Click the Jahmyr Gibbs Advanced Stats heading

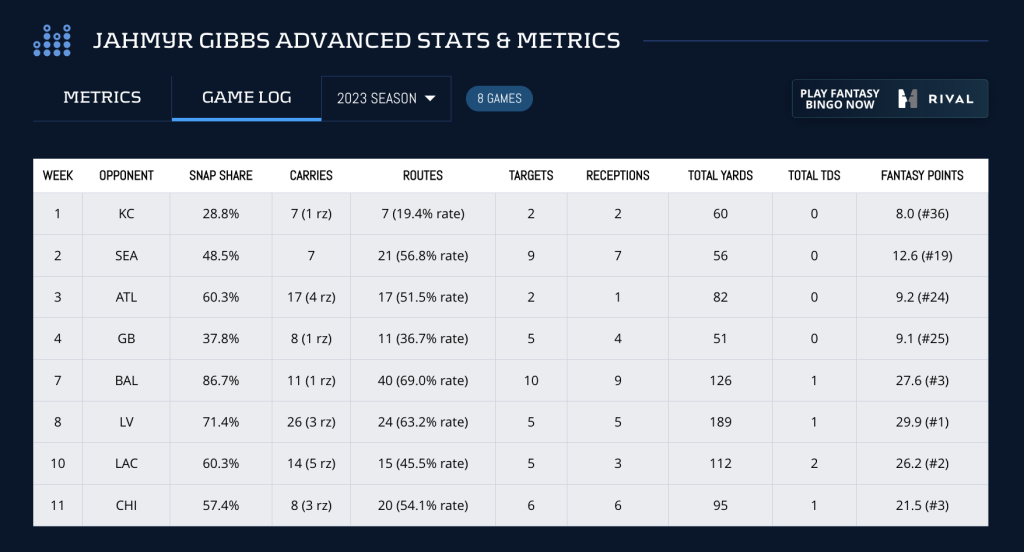[356, 41]
